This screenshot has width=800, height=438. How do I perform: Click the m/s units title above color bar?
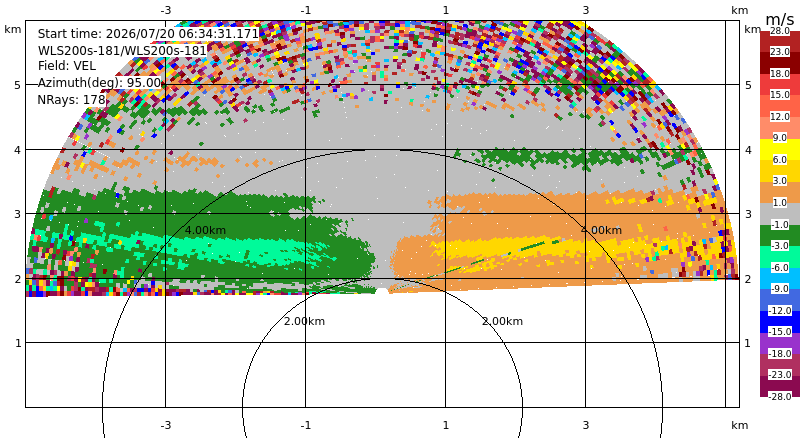click(780, 19)
